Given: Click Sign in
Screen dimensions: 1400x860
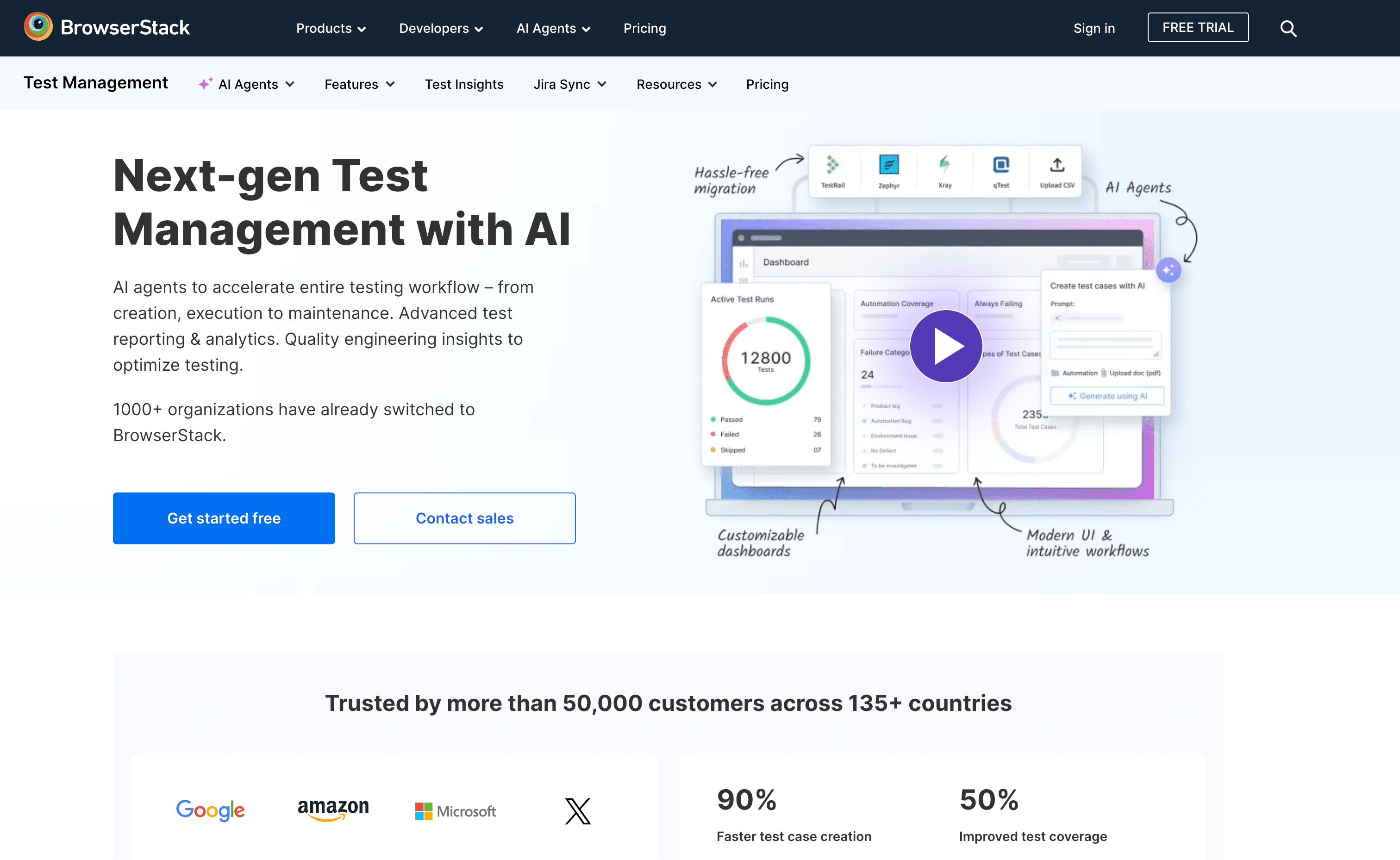Looking at the screenshot, I should [x=1094, y=28].
